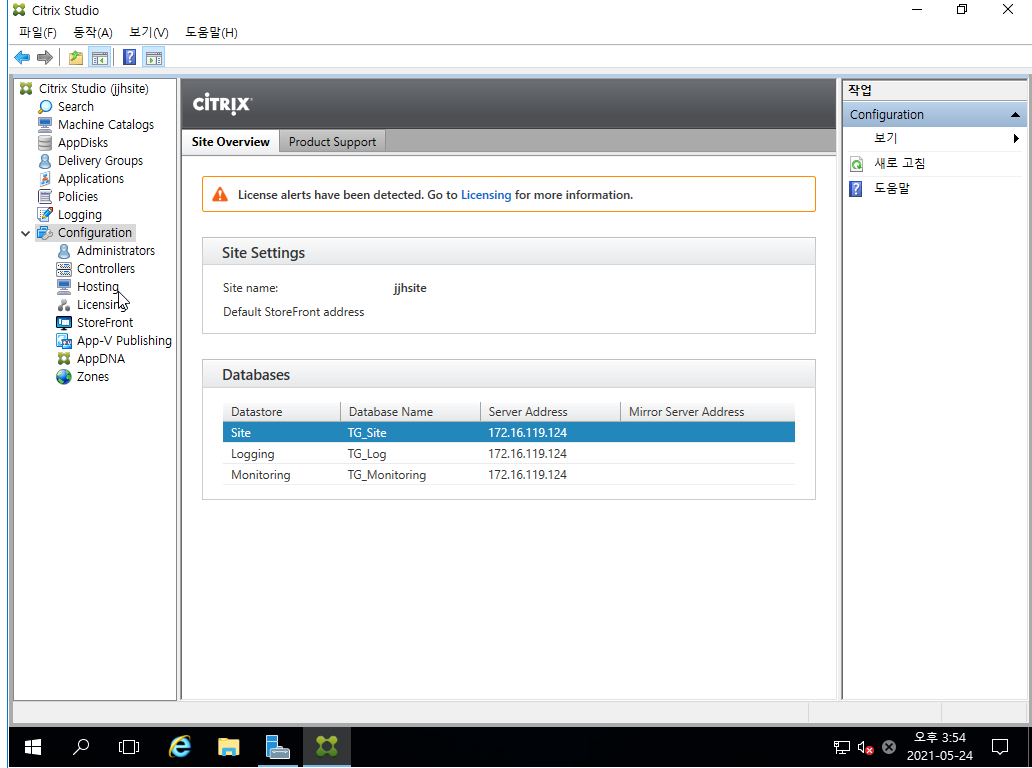Click the Mirror Server Address column header

coord(708,412)
